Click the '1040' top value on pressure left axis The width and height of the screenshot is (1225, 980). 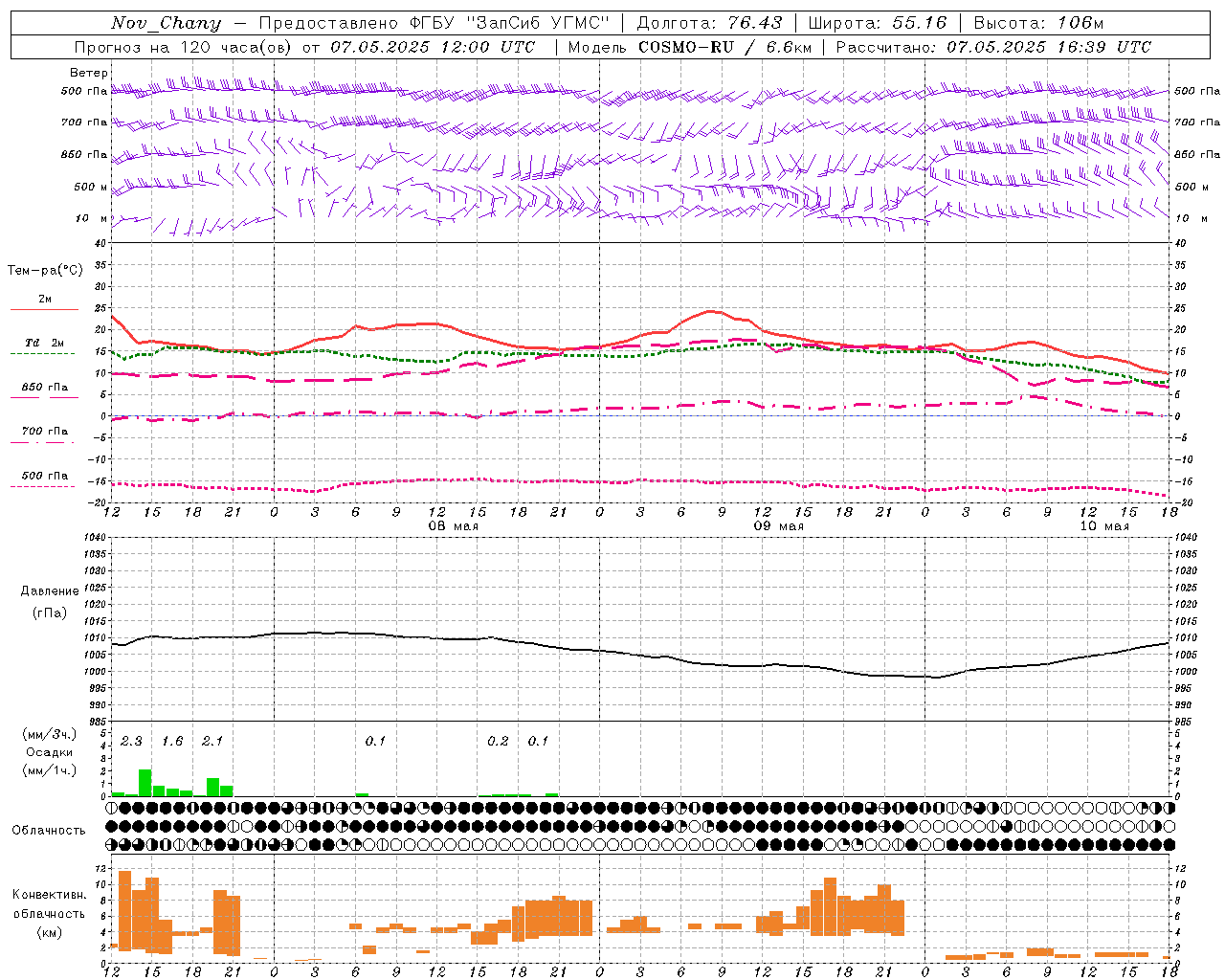click(x=94, y=537)
